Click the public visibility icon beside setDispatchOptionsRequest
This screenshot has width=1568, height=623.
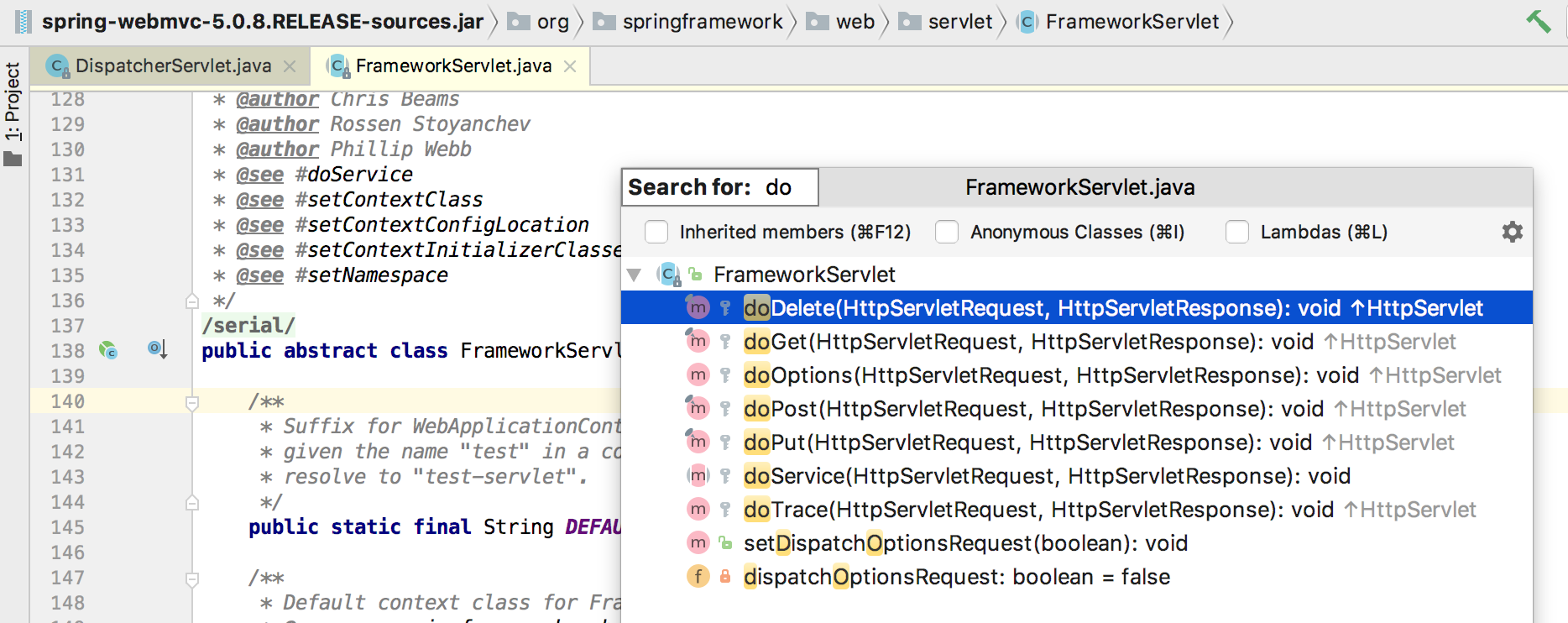point(725,543)
